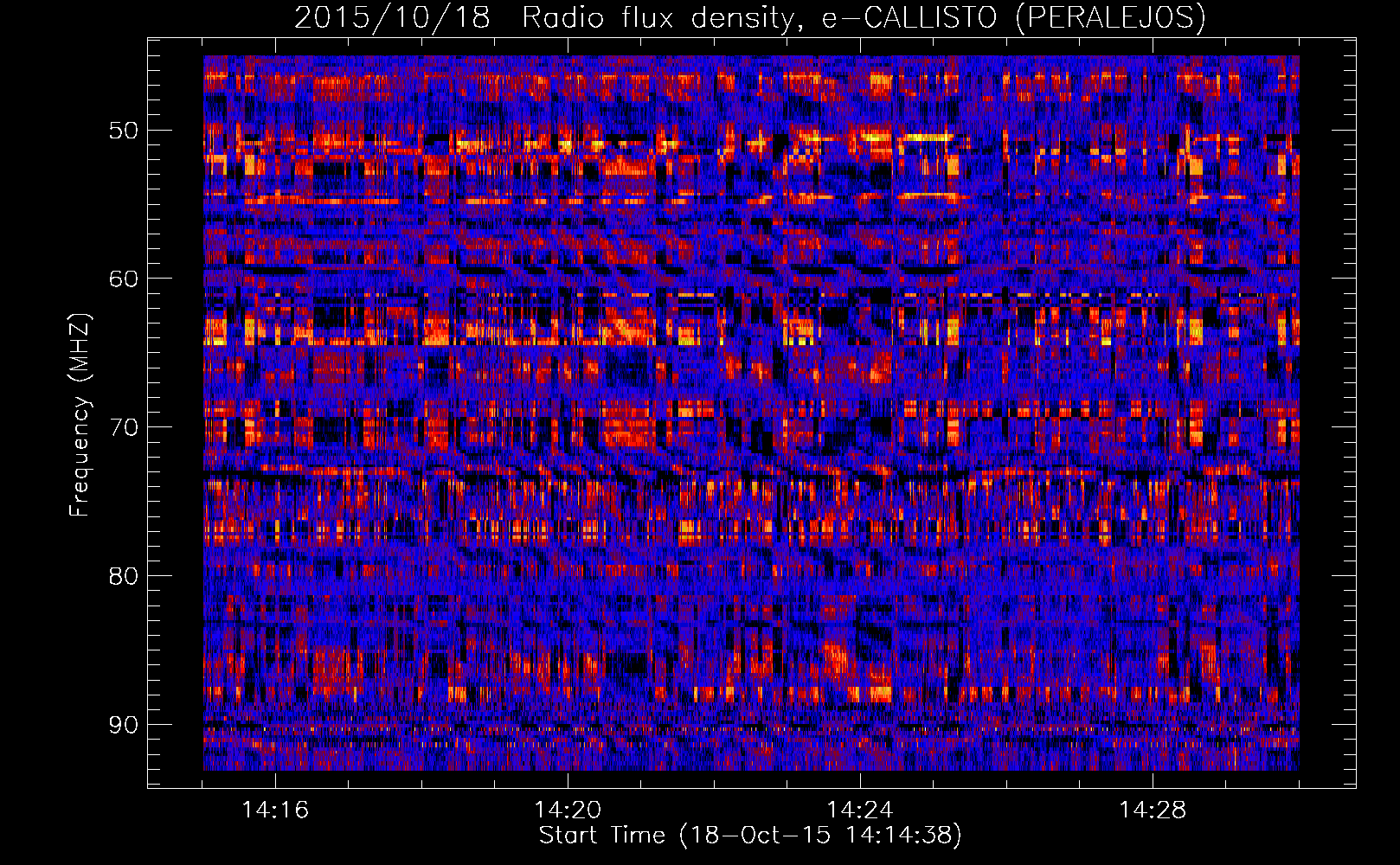Click the "60" frequency tick label
Screen dimensions: 1400x865
pyautogui.click(x=123, y=279)
